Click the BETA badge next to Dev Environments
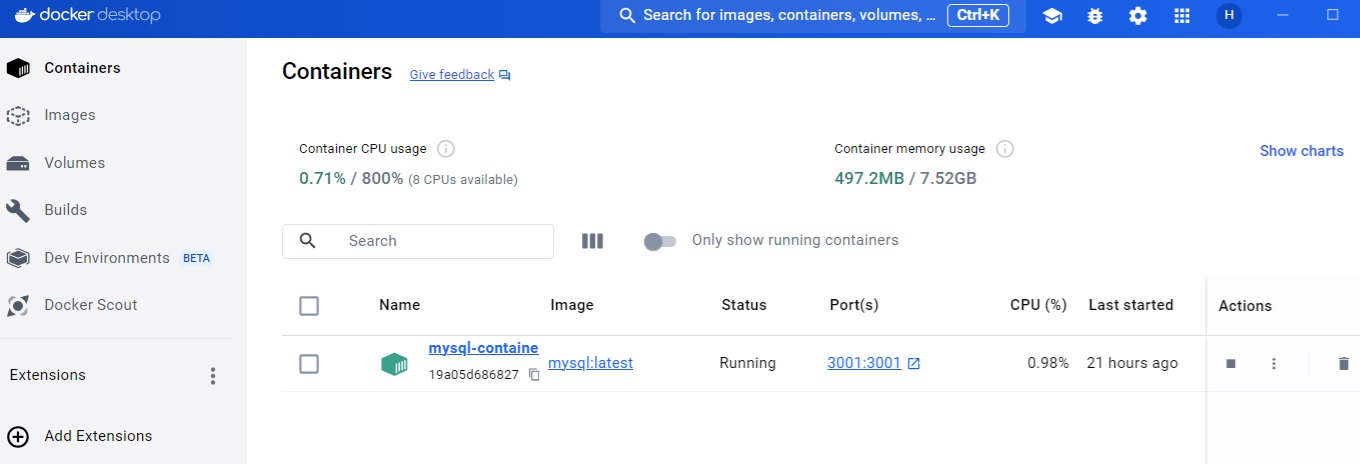 pos(197,258)
